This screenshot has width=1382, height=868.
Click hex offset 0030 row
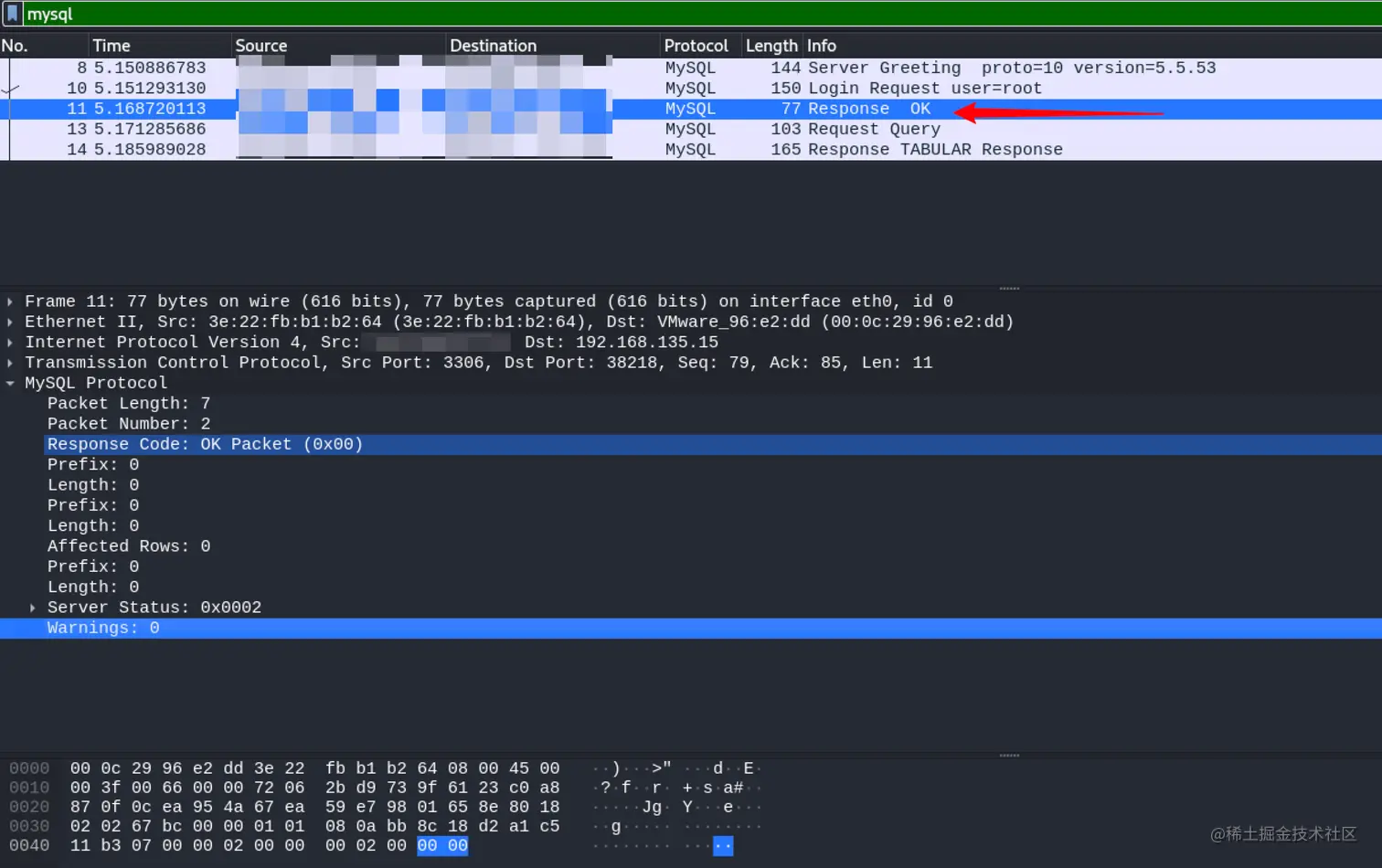pyautogui.click(x=29, y=826)
